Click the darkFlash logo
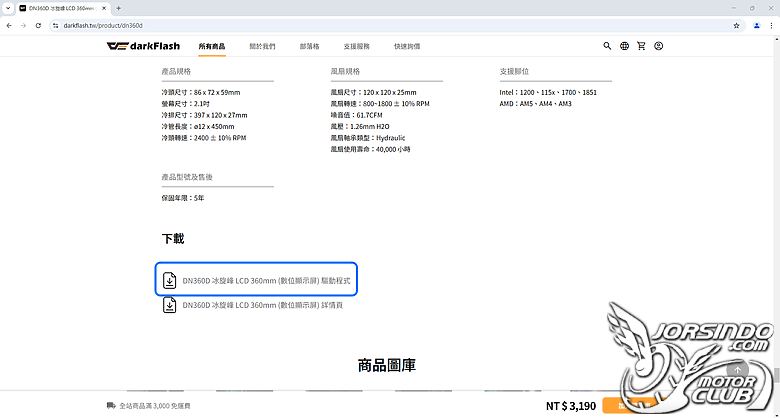The height and width of the screenshot is (418, 780). click(143, 46)
